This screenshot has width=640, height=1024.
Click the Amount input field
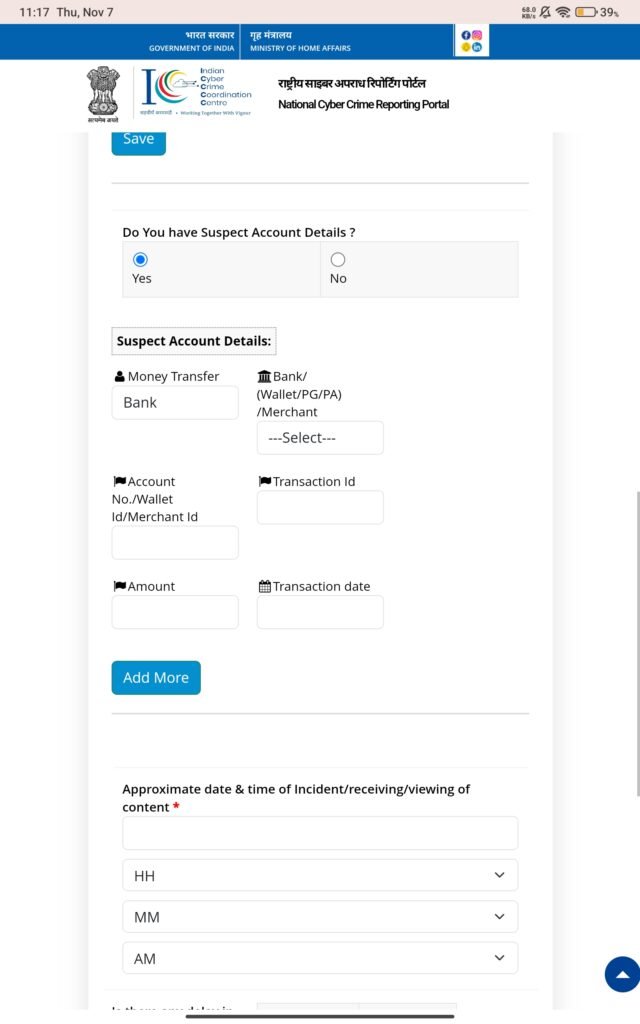(x=175, y=612)
